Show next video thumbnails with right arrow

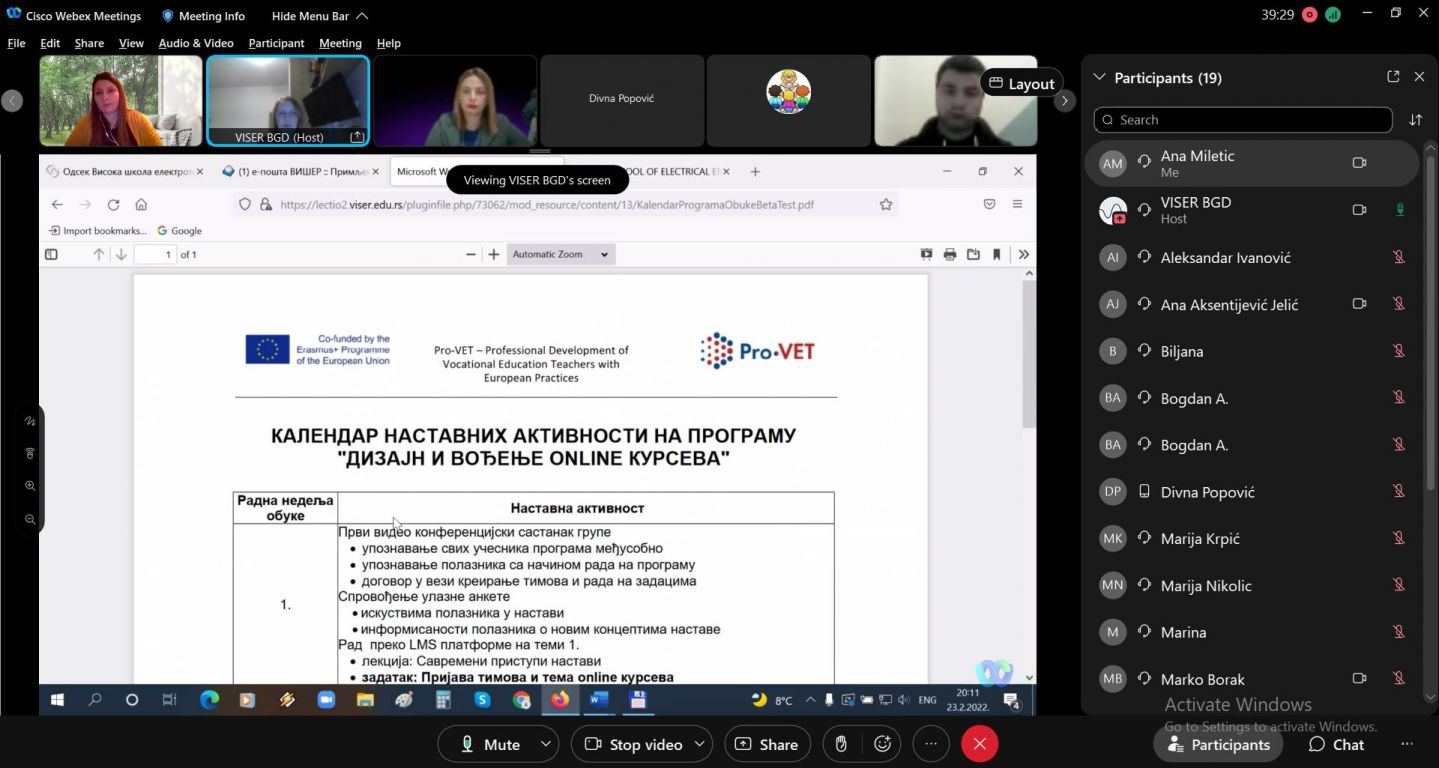(1064, 100)
